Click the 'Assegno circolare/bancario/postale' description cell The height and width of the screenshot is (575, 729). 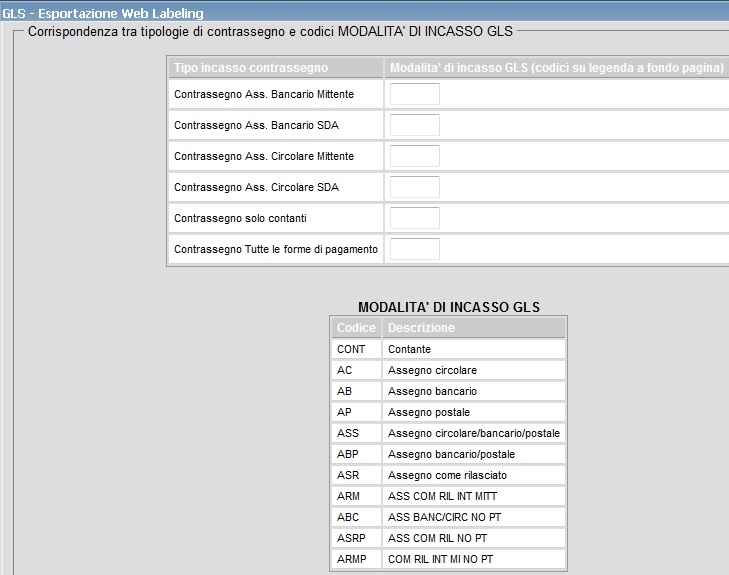pos(474,433)
